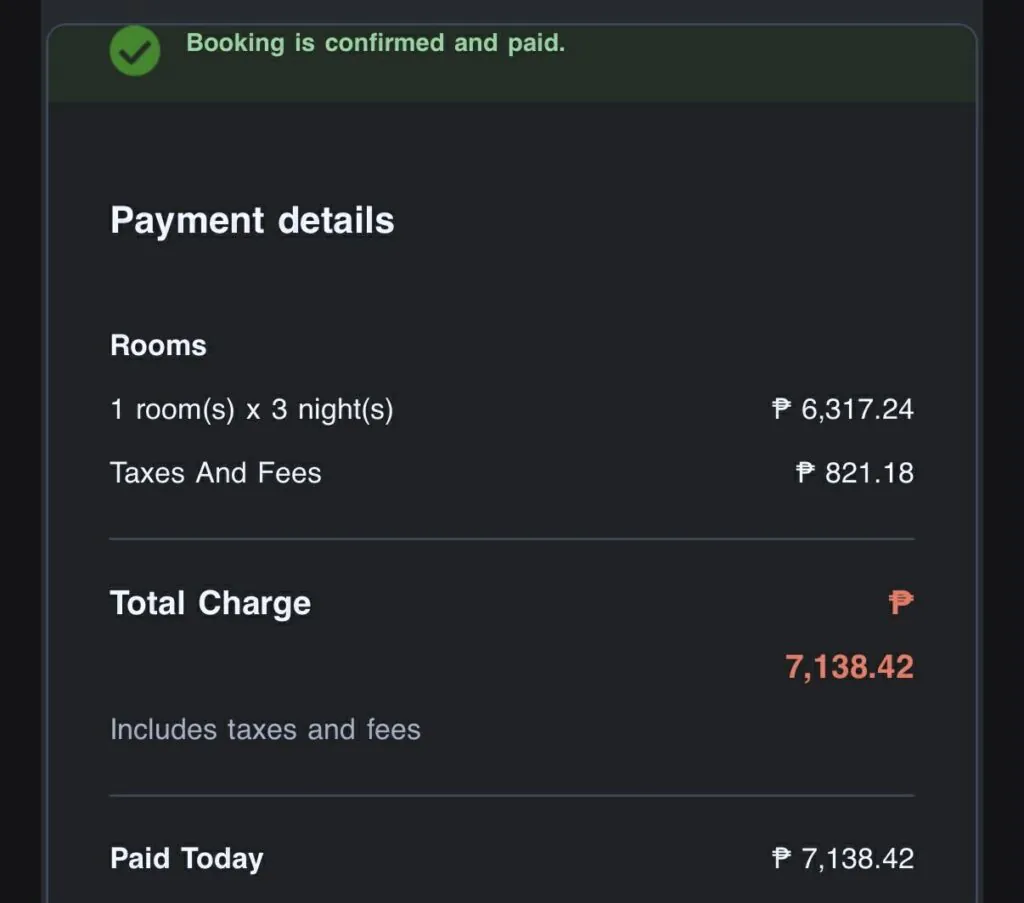Click the orange peso sign under Total Charge
This screenshot has height=903, width=1024.
[901, 603]
